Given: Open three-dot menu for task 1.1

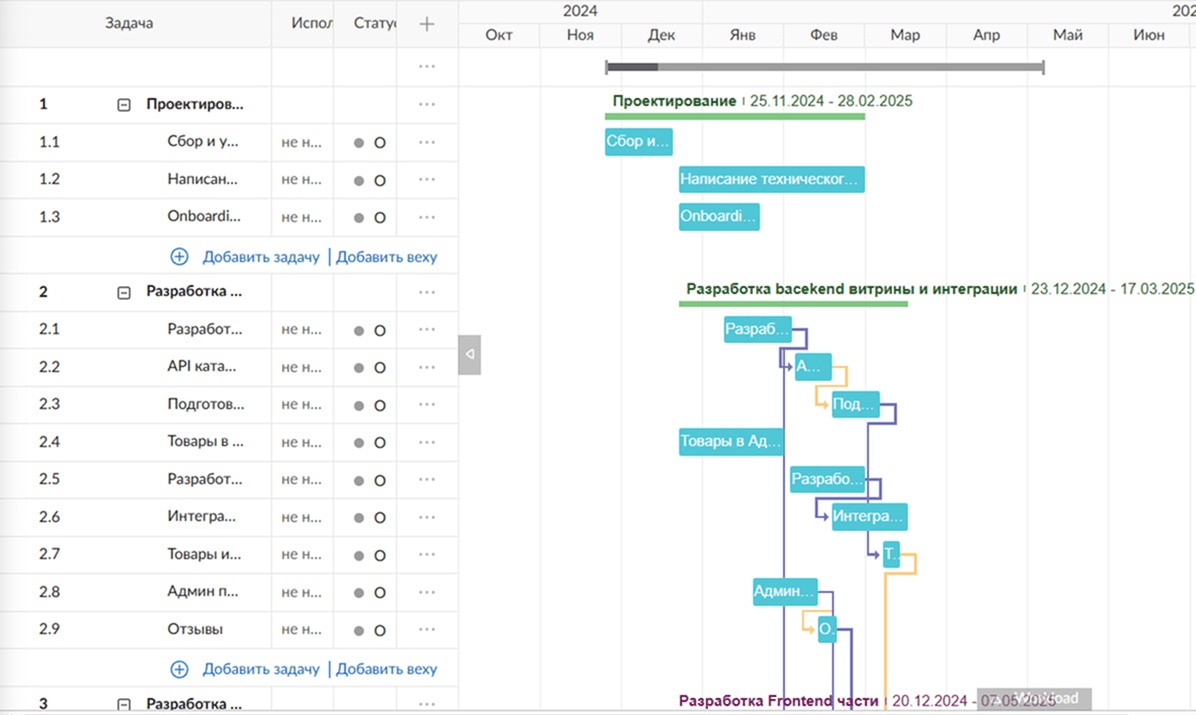Looking at the screenshot, I should [427, 142].
